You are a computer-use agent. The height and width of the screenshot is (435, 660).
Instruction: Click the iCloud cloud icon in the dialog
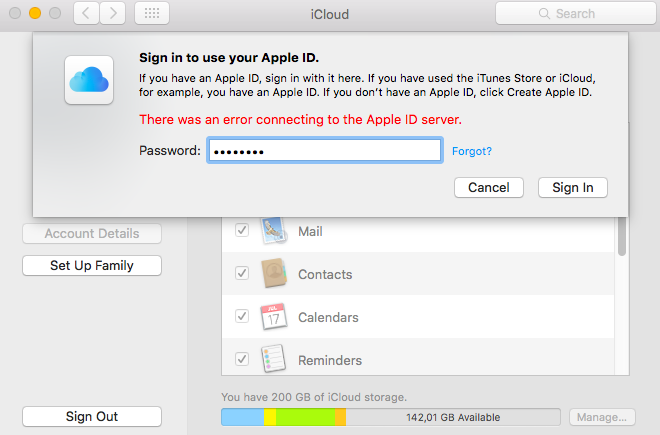click(x=89, y=80)
